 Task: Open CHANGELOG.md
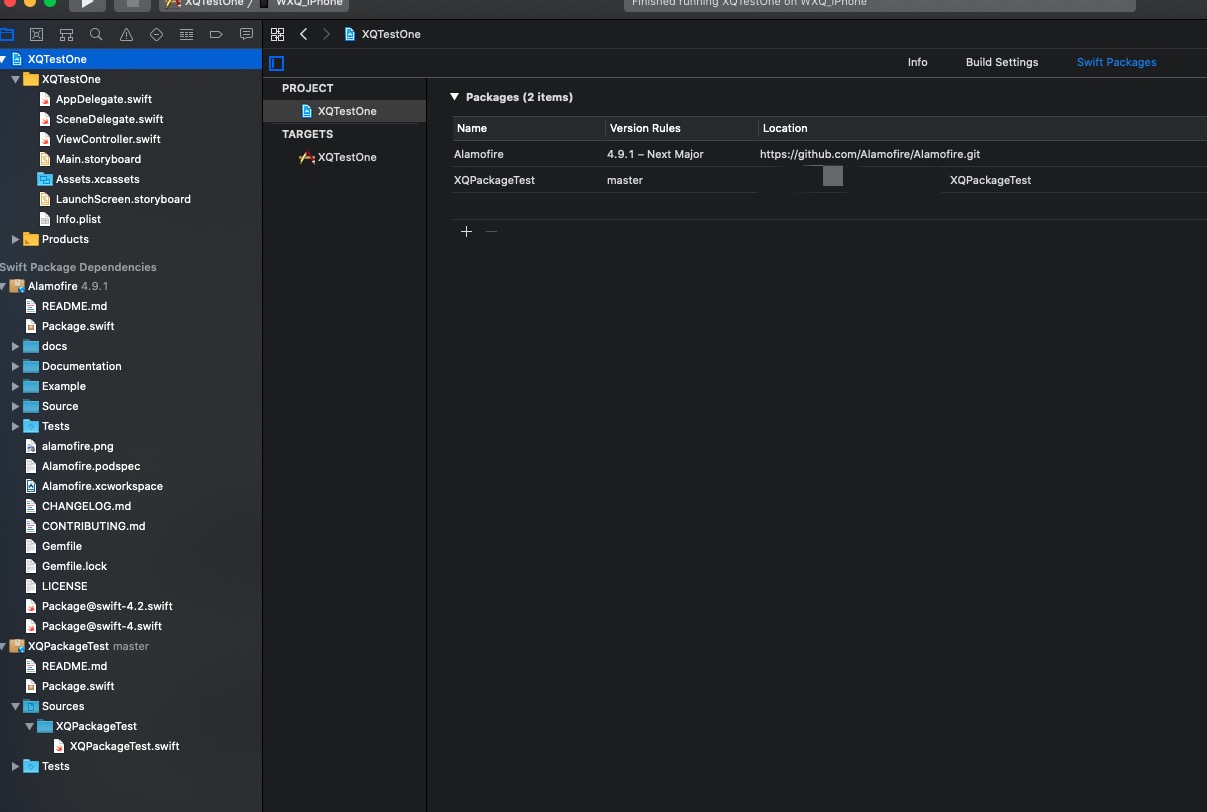(86, 506)
